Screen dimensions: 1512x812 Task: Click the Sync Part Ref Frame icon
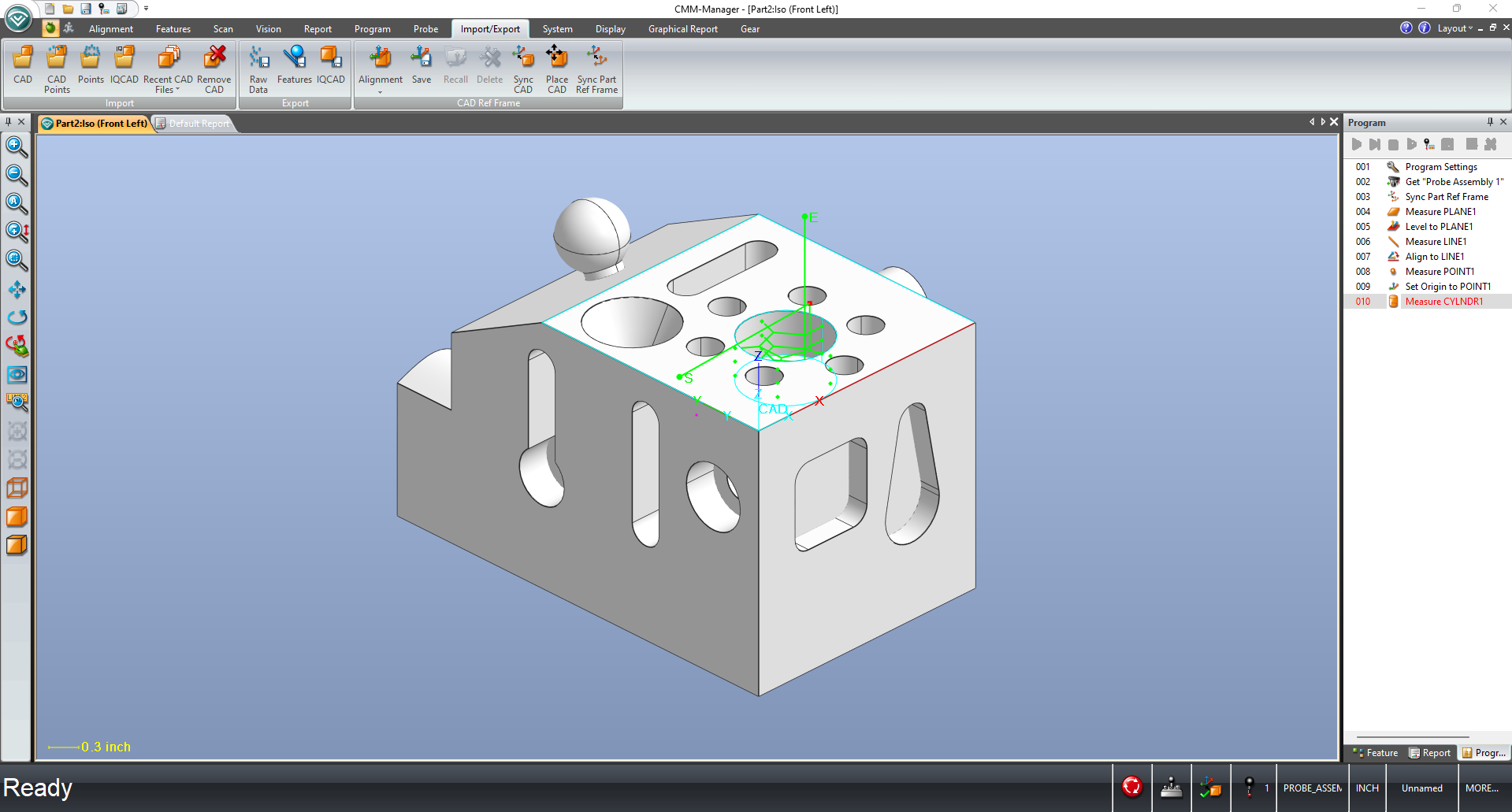[596, 69]
